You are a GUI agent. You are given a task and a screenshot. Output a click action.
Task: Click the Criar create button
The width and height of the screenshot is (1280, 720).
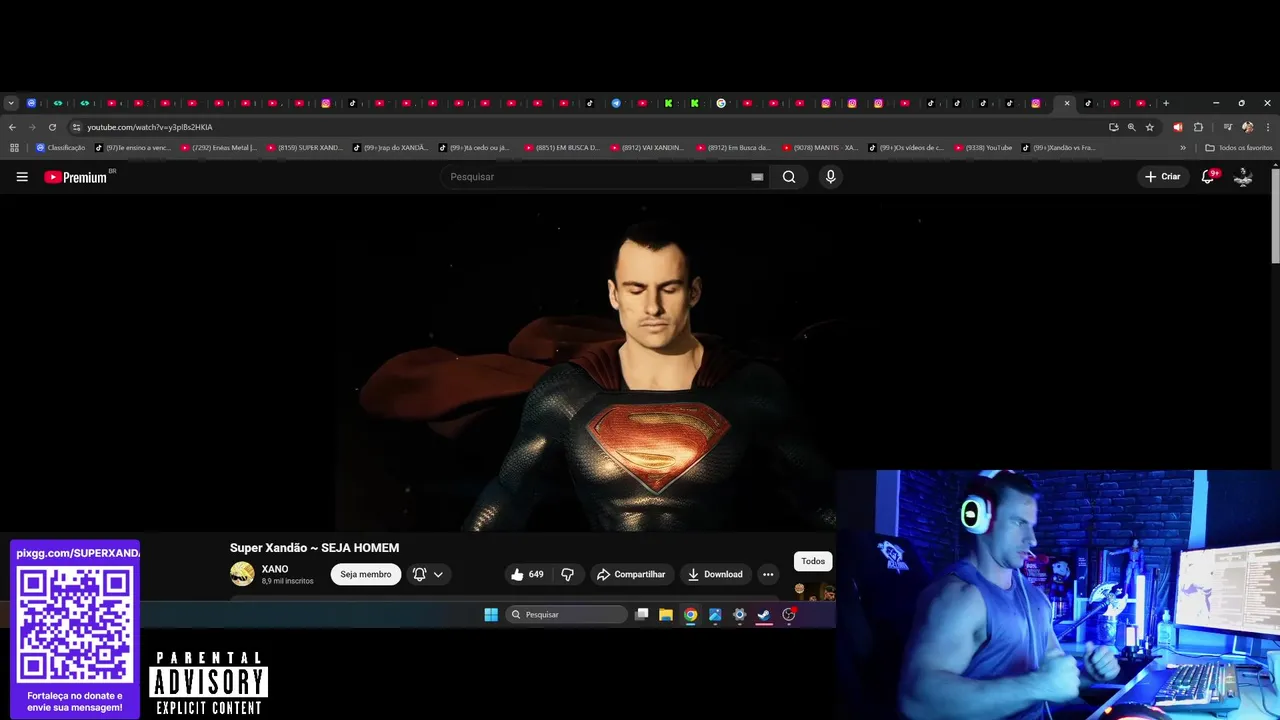[x=1162, y=177]
